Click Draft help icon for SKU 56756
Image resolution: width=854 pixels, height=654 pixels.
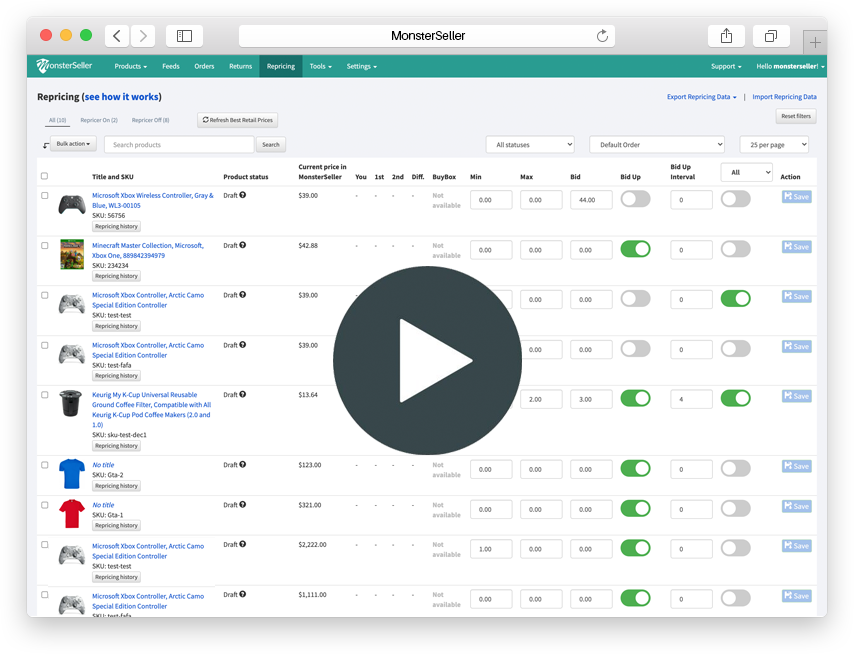243,195
